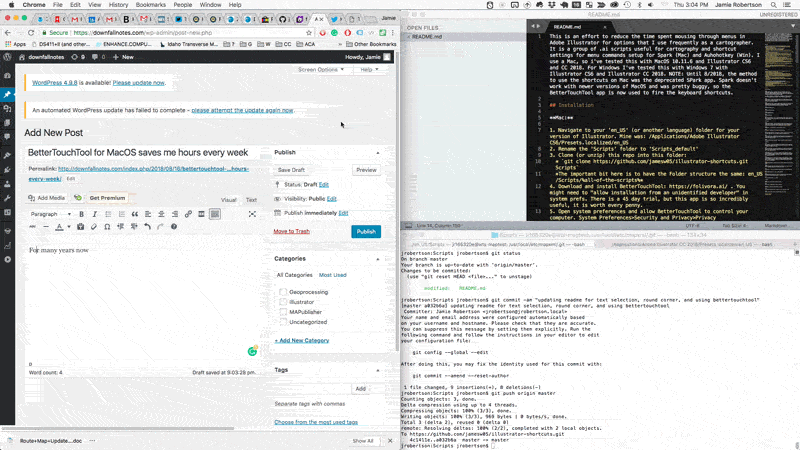
Task: Bookmark this page with the star icon
Action: point(309,33)
